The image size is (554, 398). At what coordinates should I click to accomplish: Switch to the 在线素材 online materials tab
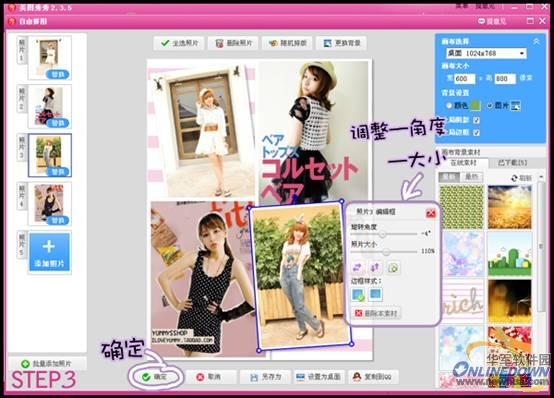click(x=463, y=163)
